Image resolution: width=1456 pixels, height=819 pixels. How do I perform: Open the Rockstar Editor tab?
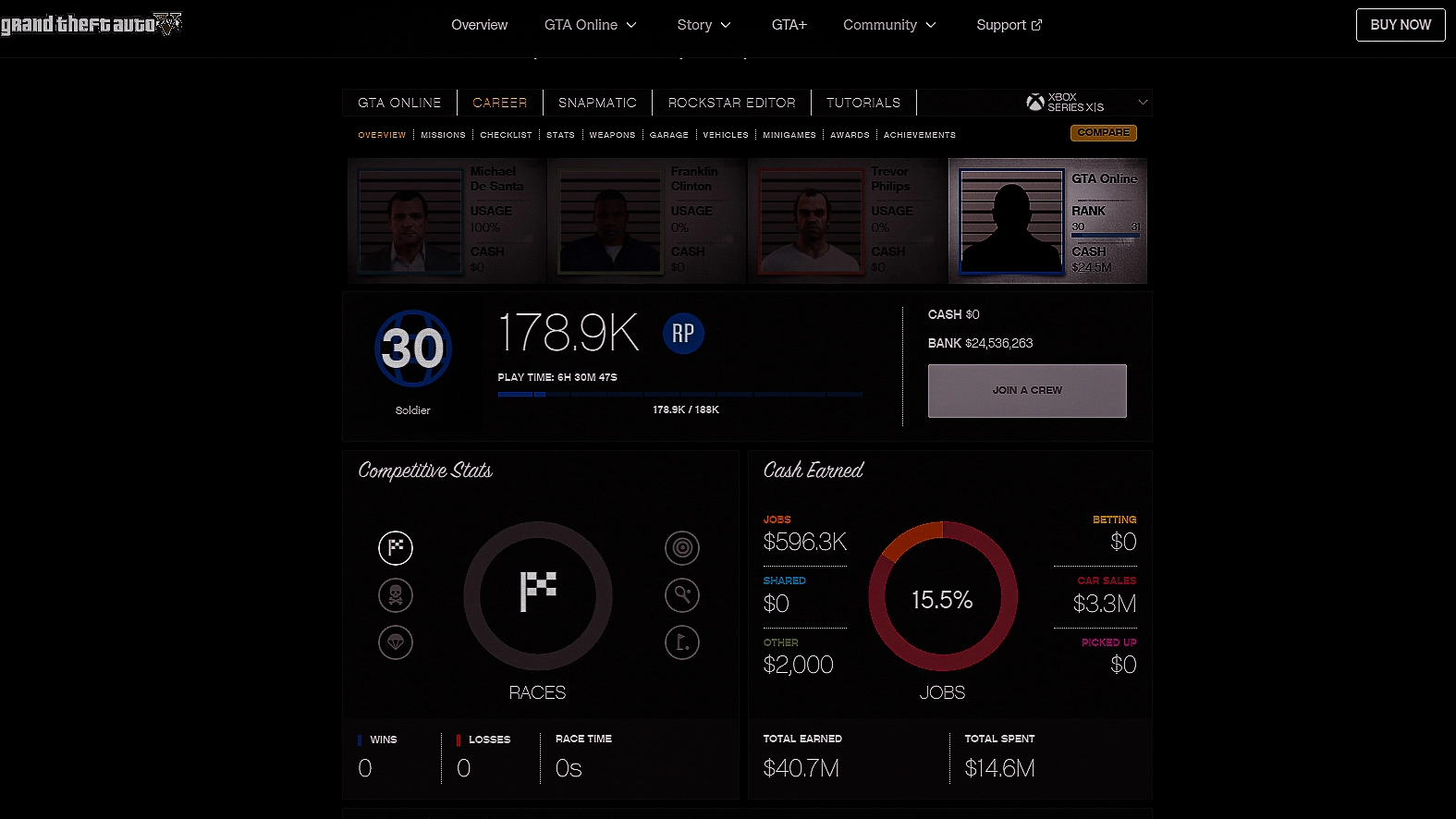click(x=731, y=103)
